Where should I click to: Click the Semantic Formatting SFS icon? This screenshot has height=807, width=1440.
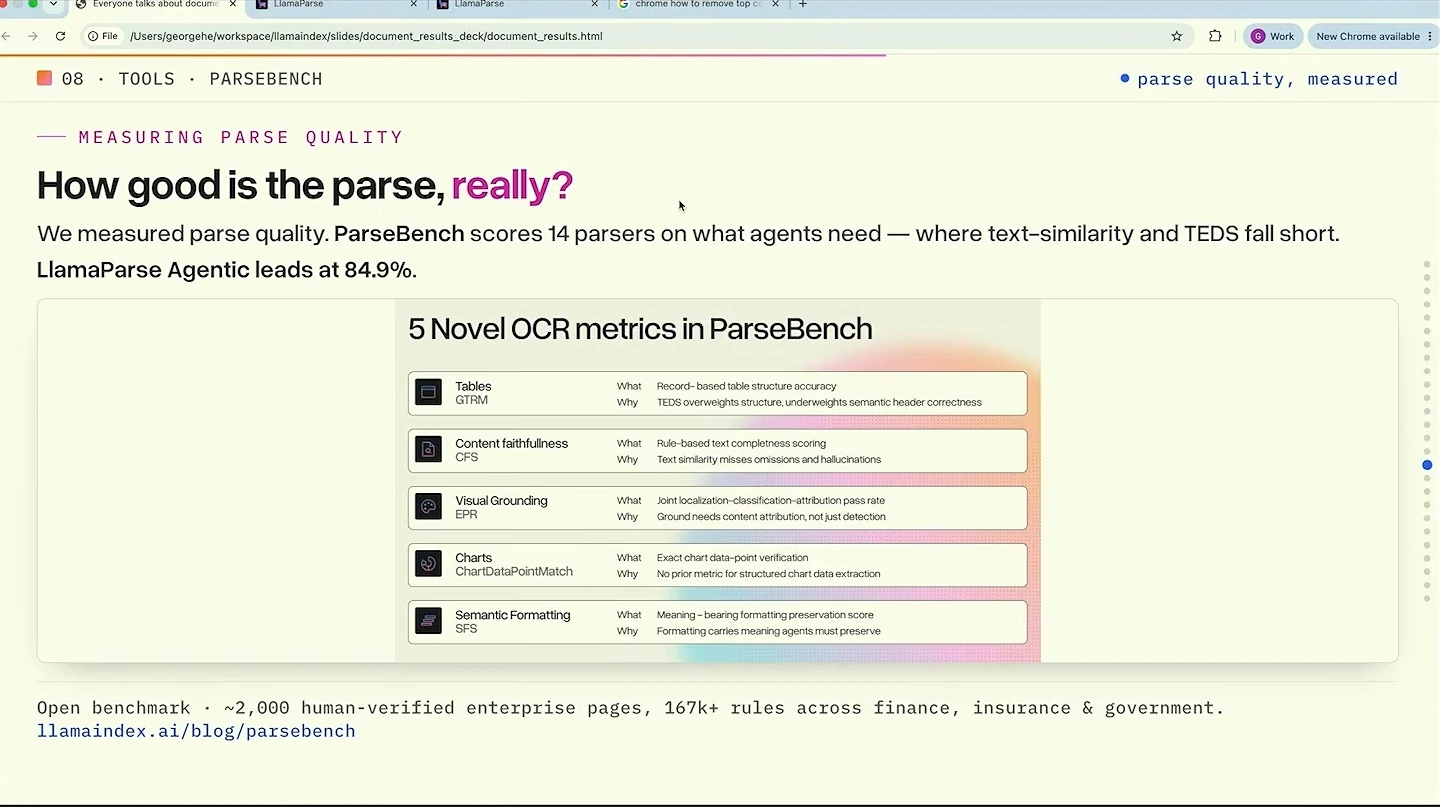tap(428, 621)
